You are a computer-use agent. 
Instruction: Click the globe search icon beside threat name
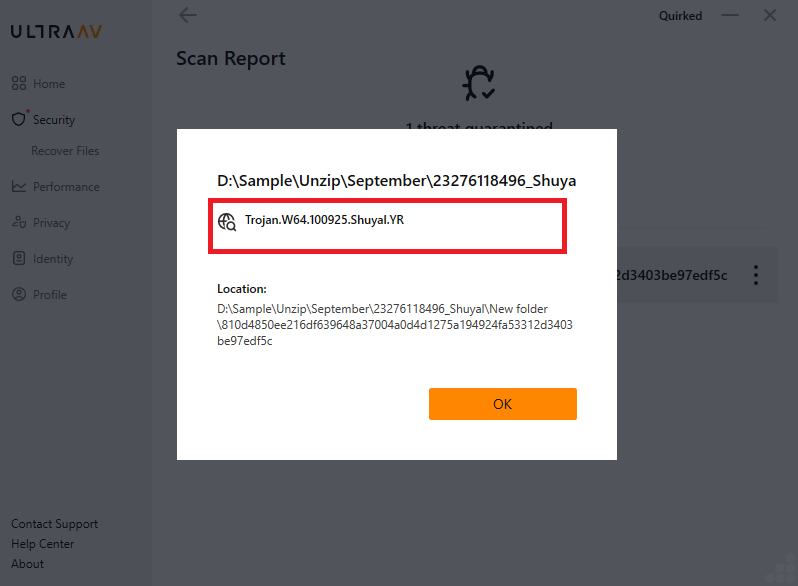point(227,222)
